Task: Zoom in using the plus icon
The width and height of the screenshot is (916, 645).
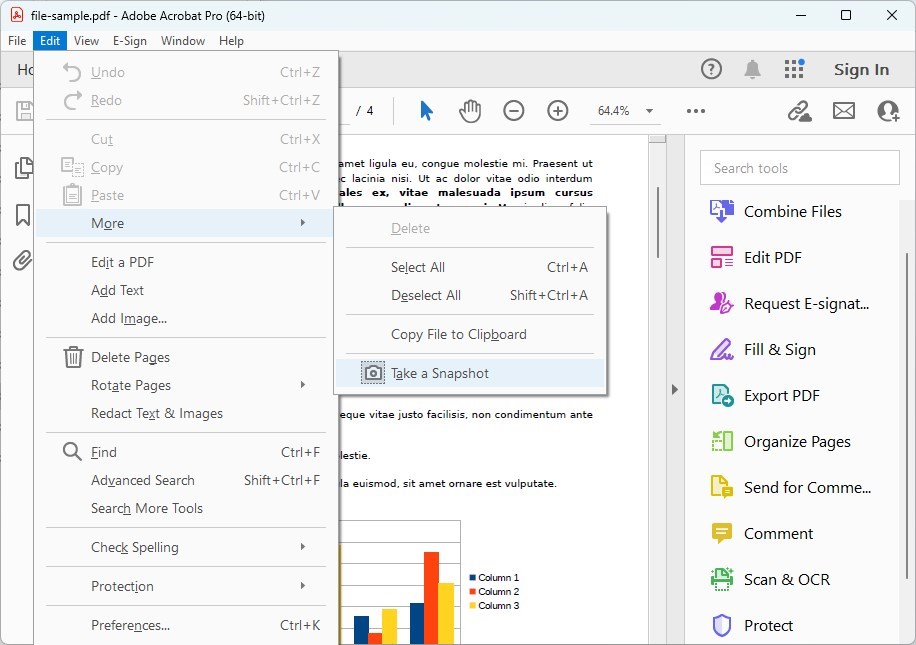Action: tap(558, 111)
